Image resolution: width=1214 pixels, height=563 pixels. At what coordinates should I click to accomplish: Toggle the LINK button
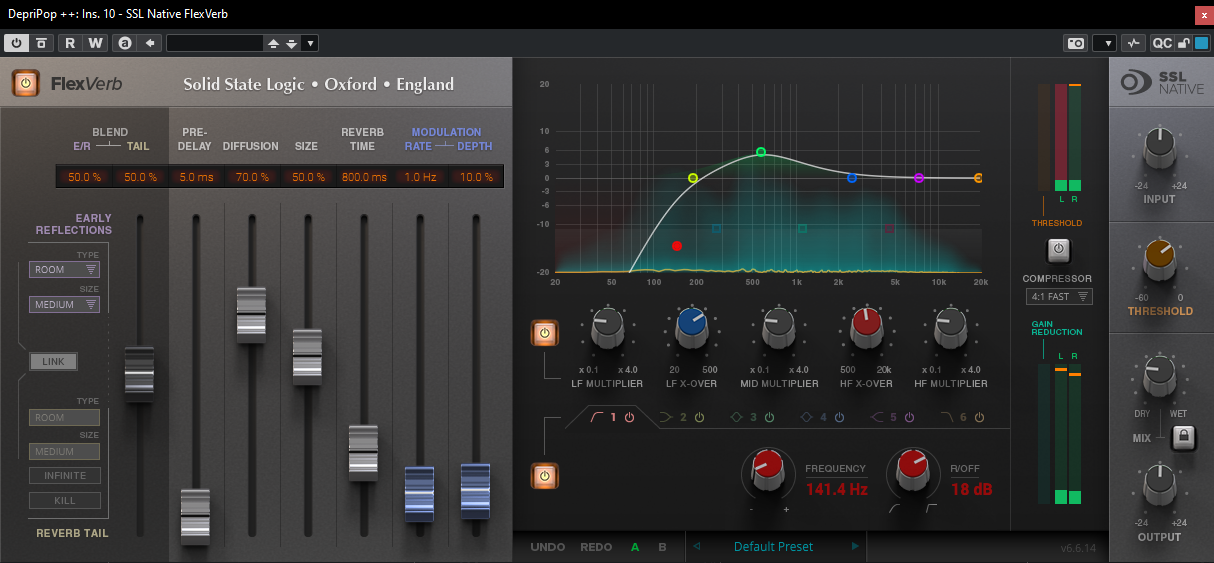coord(53,361)
